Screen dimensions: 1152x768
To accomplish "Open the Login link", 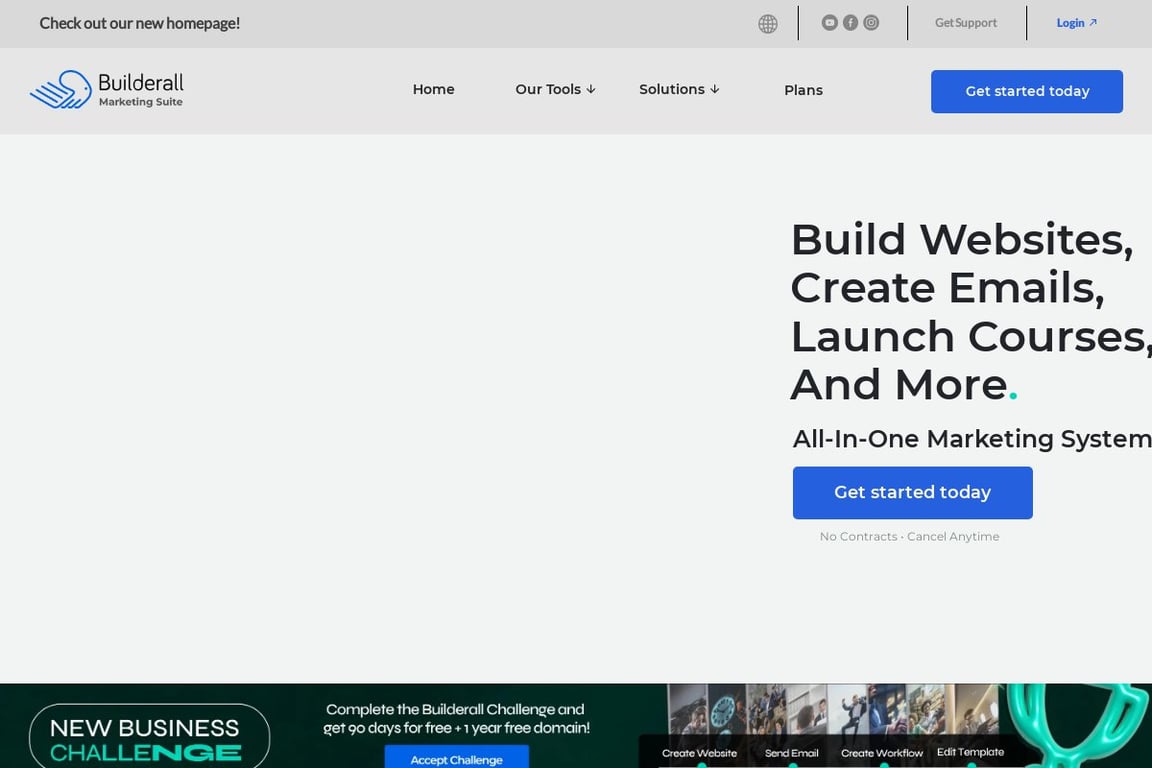I will pos(1076,23).
